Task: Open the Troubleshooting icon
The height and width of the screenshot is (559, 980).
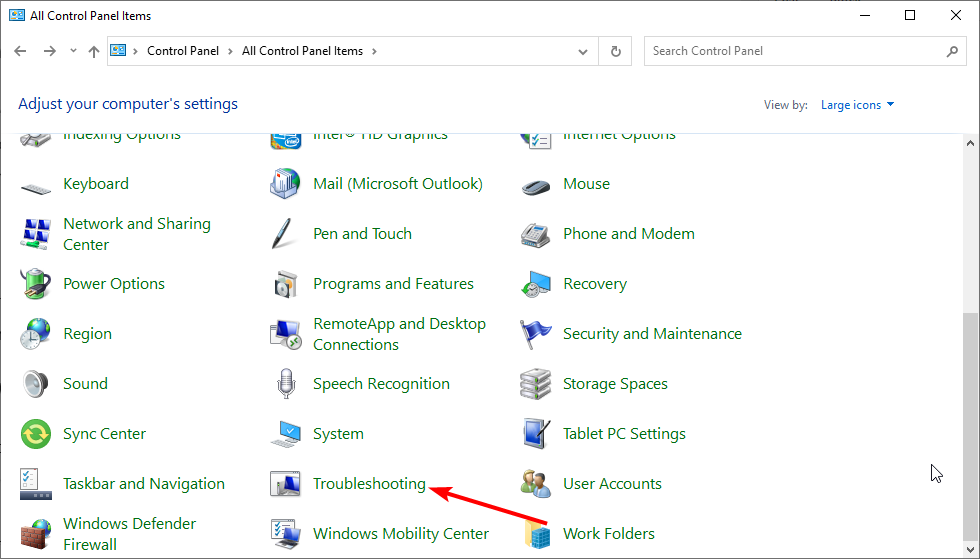Action: tap(285, 484)
